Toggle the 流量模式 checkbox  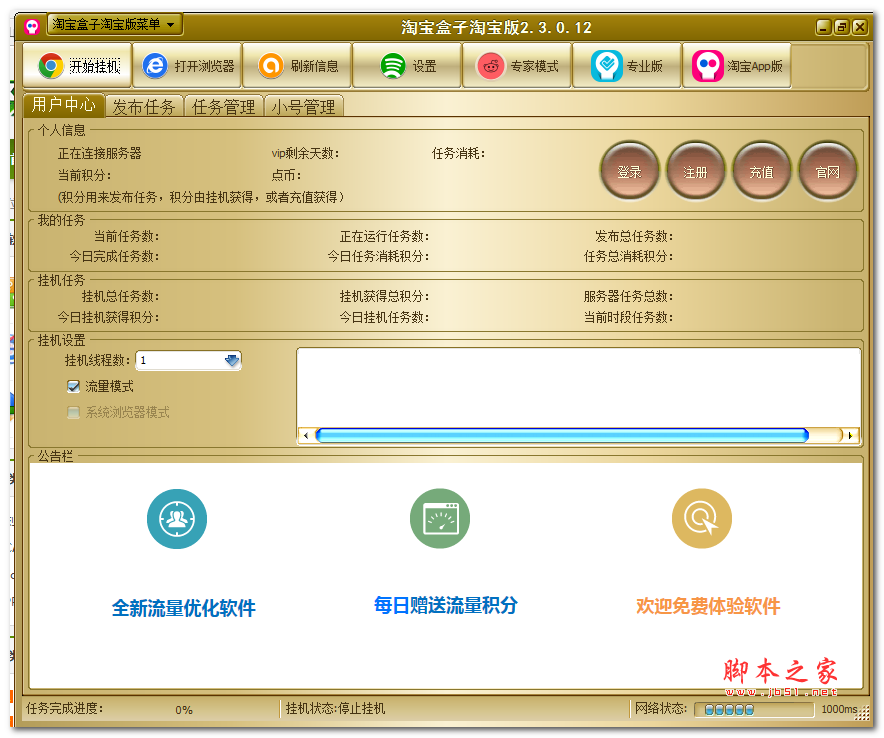(x=73, y=386)
